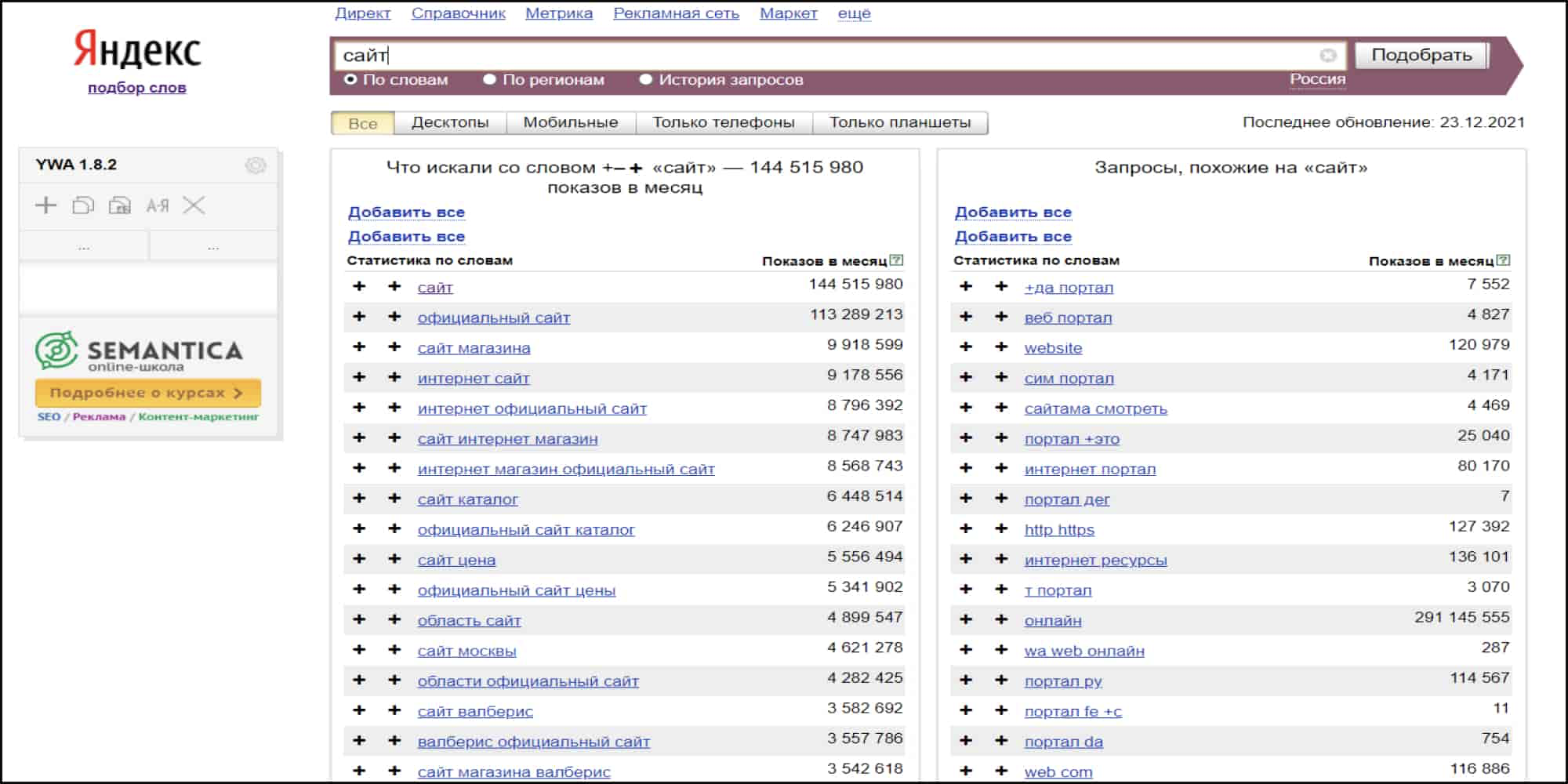Click the second plus beside 'портал ру'
Screen dimensions: 1568x784
point(1001,681)
